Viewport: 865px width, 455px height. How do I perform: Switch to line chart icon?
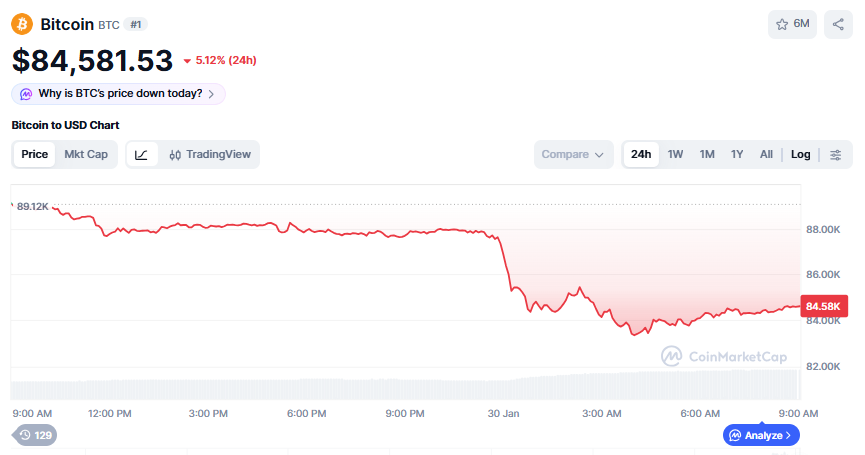pos(142,154)
